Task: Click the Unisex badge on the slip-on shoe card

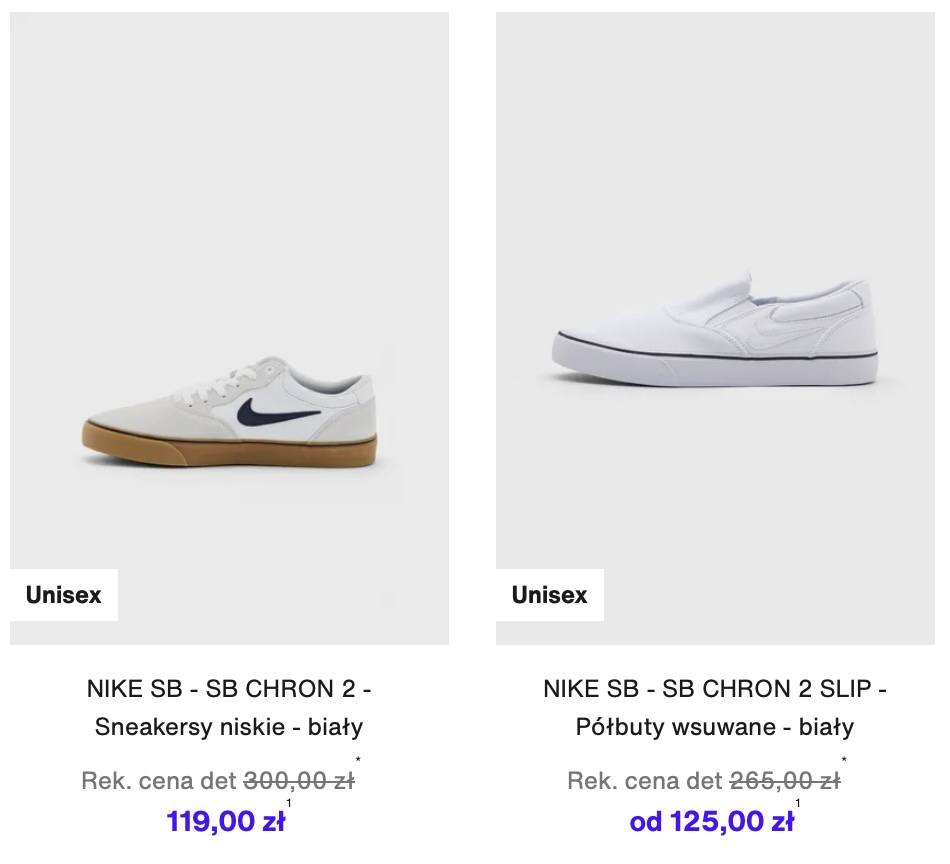Action: pos(550,595)
